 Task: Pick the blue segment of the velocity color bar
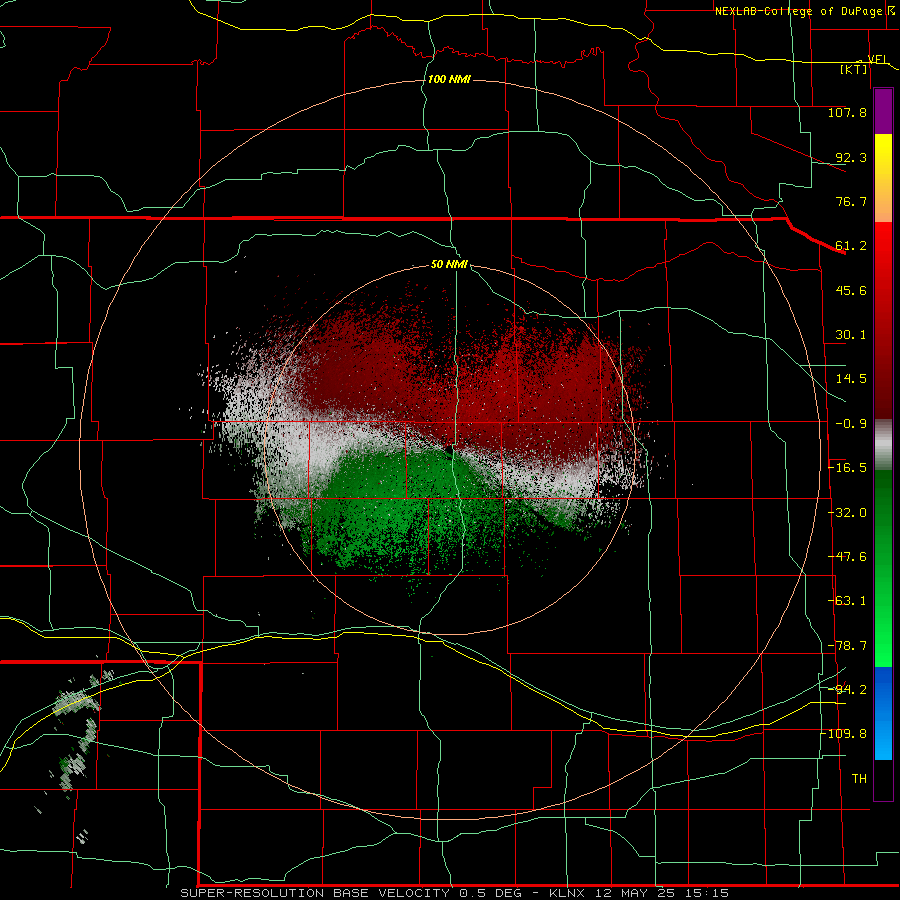click(x=883, y=713)
